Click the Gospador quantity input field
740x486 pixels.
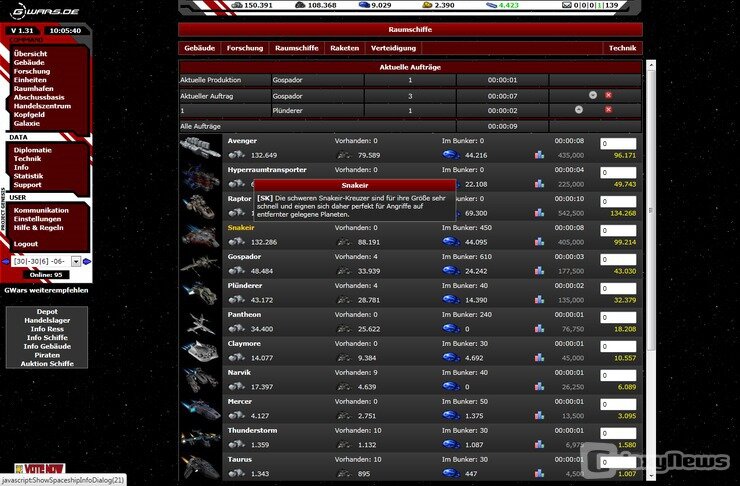tap(618, 260)
